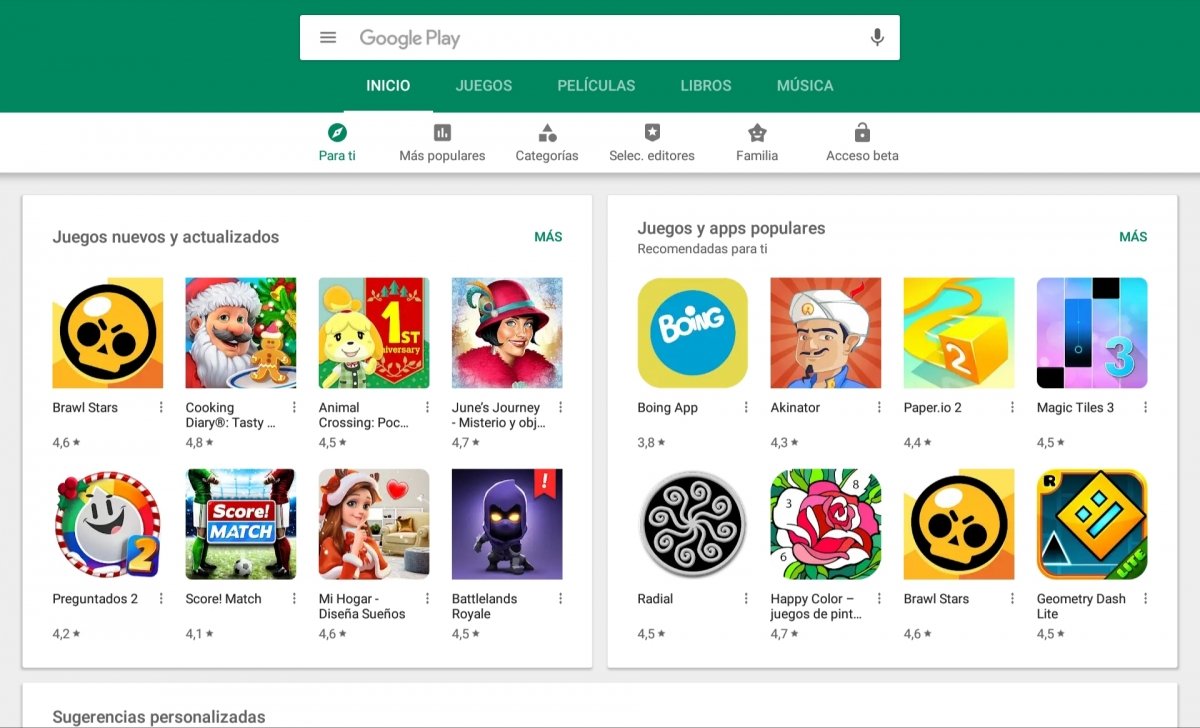
Task: Open options menu for Preguntados 2
Action: (x=161, y=598)
